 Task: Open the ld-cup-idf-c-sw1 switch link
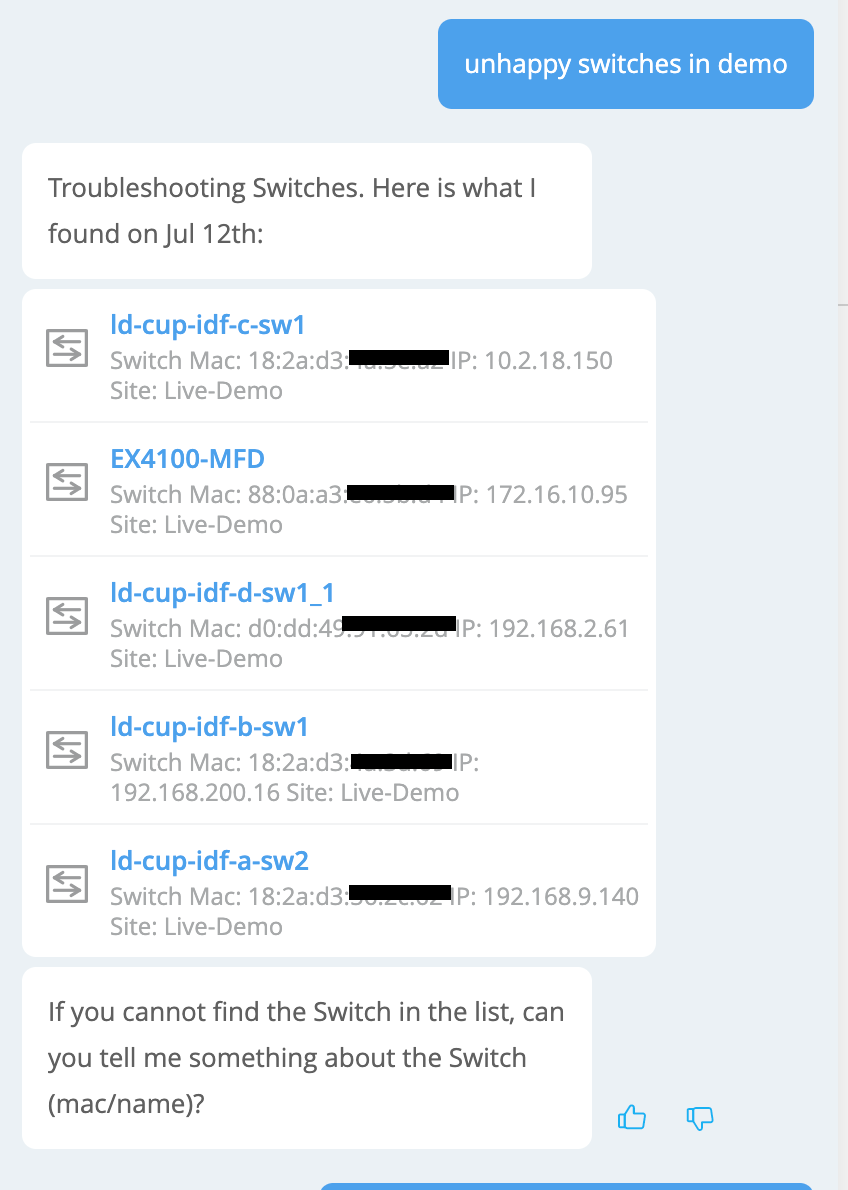coord(207,325)
